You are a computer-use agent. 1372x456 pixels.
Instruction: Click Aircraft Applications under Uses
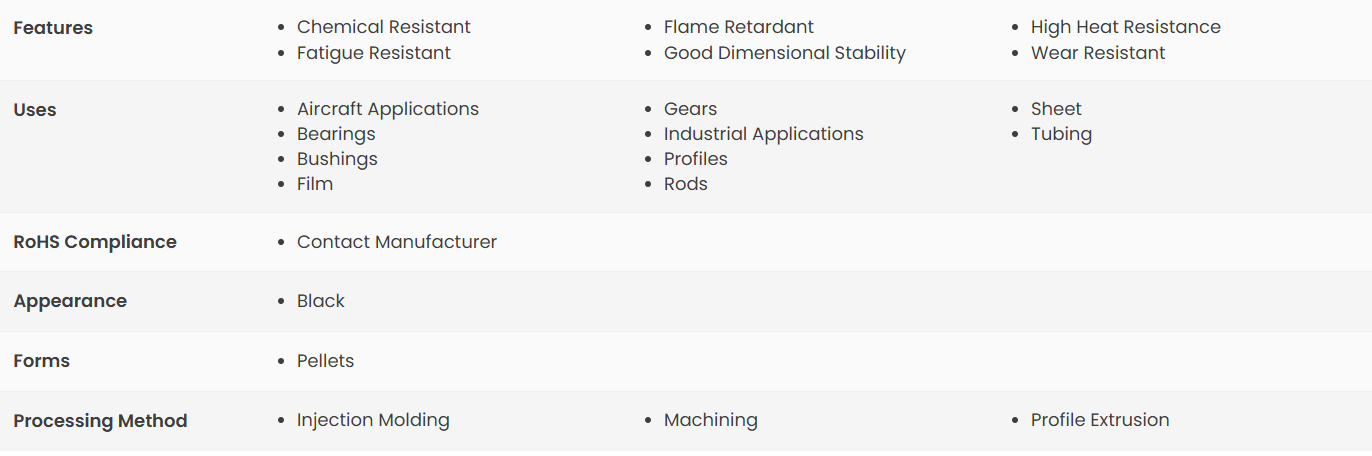tap(388, 109)
